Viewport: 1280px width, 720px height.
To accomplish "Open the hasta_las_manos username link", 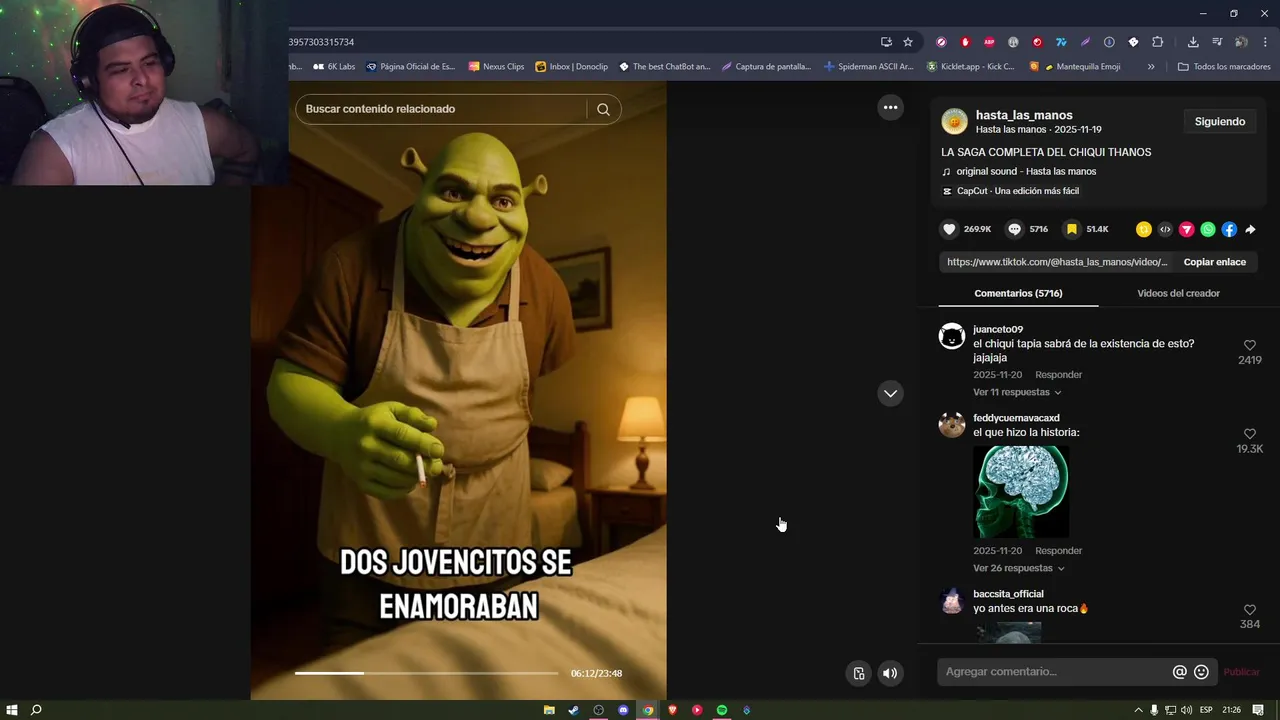I will pyautogui.click(x=1024, y=115).
